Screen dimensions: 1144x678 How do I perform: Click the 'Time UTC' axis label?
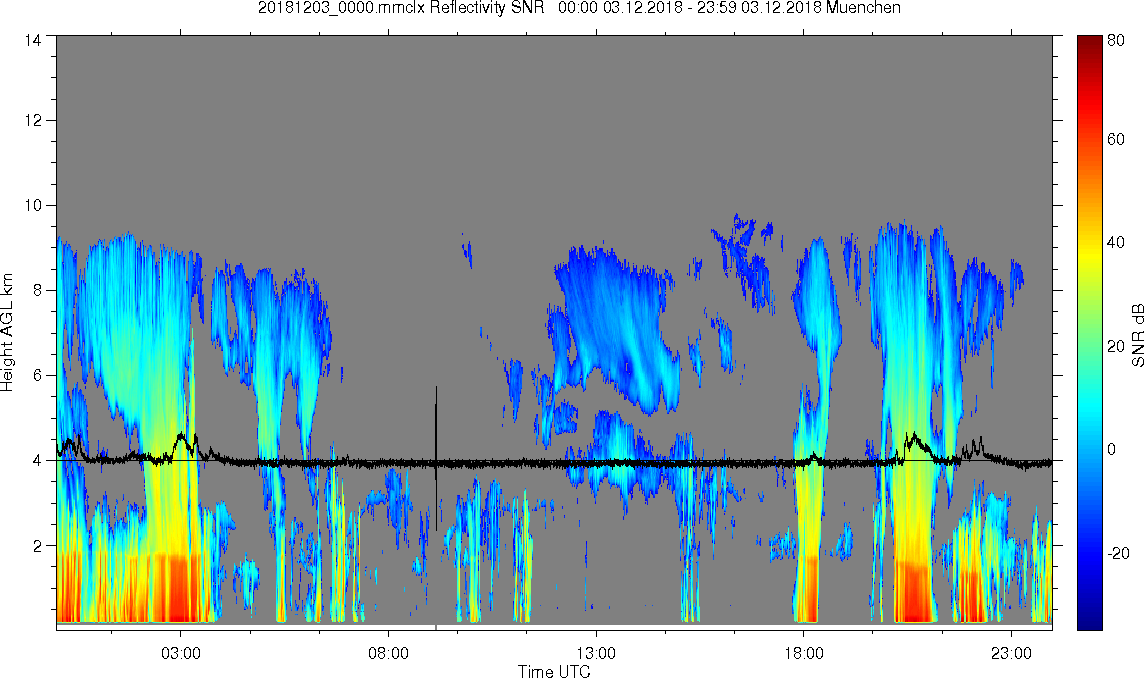pos(554,671)
